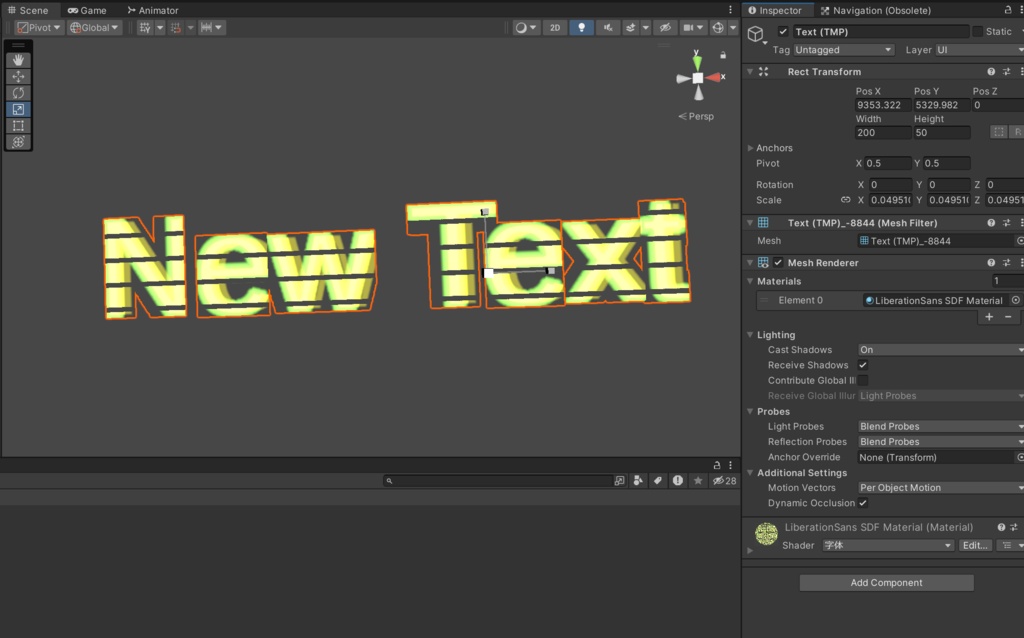Add a material element with plus button
1024x638 pixels.
coord(989,317)
